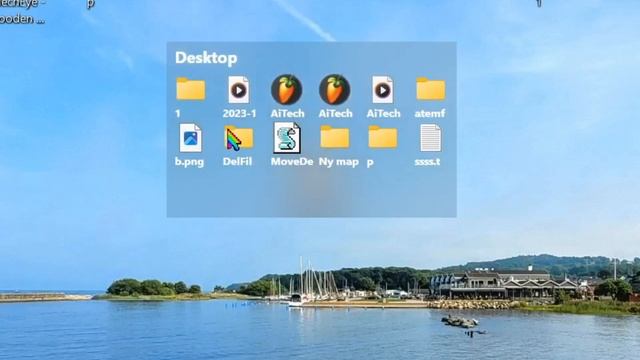
Task: Click the Desktop panel title
Action: (x=206, y=58)
